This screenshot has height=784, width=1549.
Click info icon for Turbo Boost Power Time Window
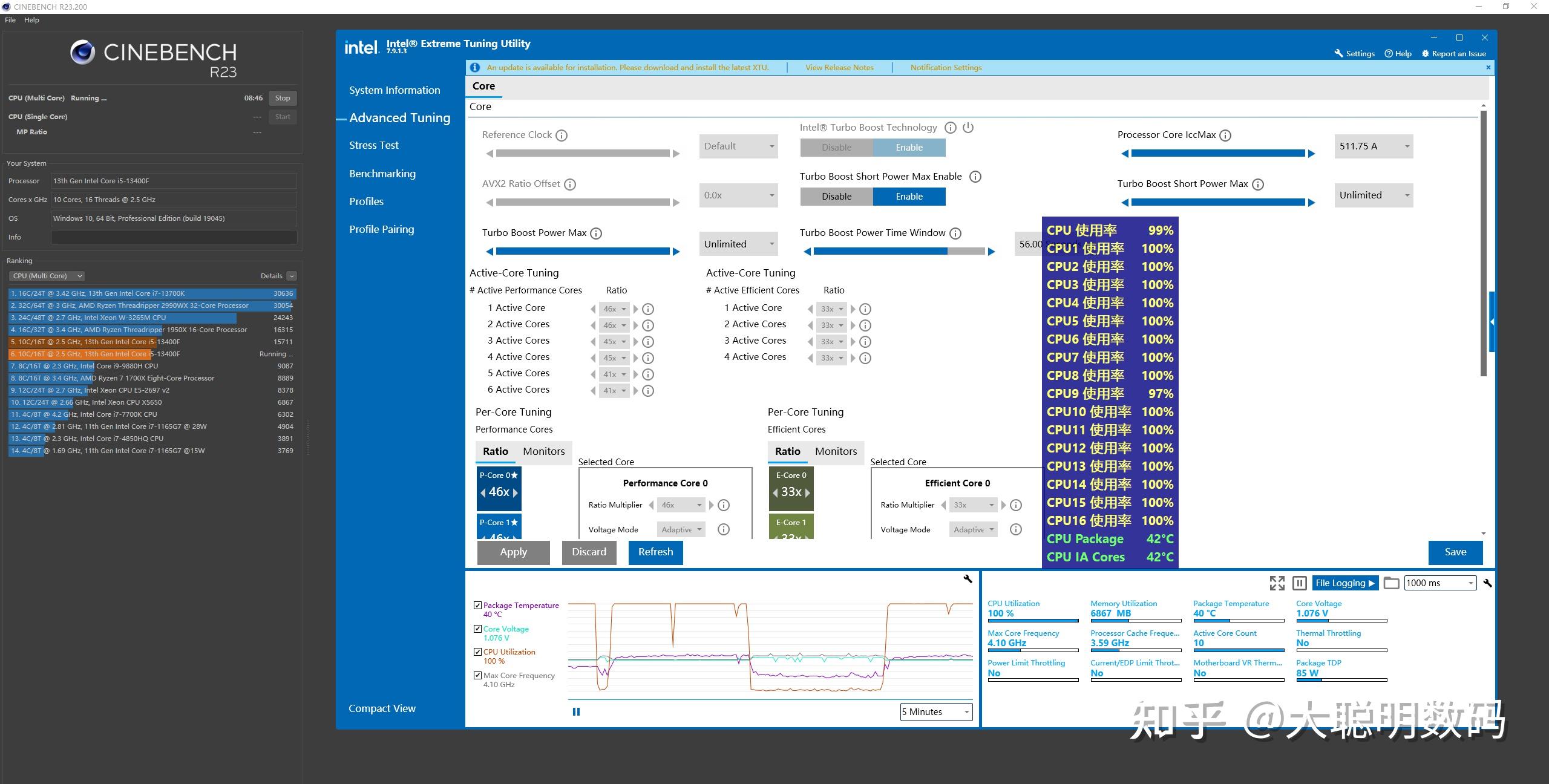click(x=955, y=234)
